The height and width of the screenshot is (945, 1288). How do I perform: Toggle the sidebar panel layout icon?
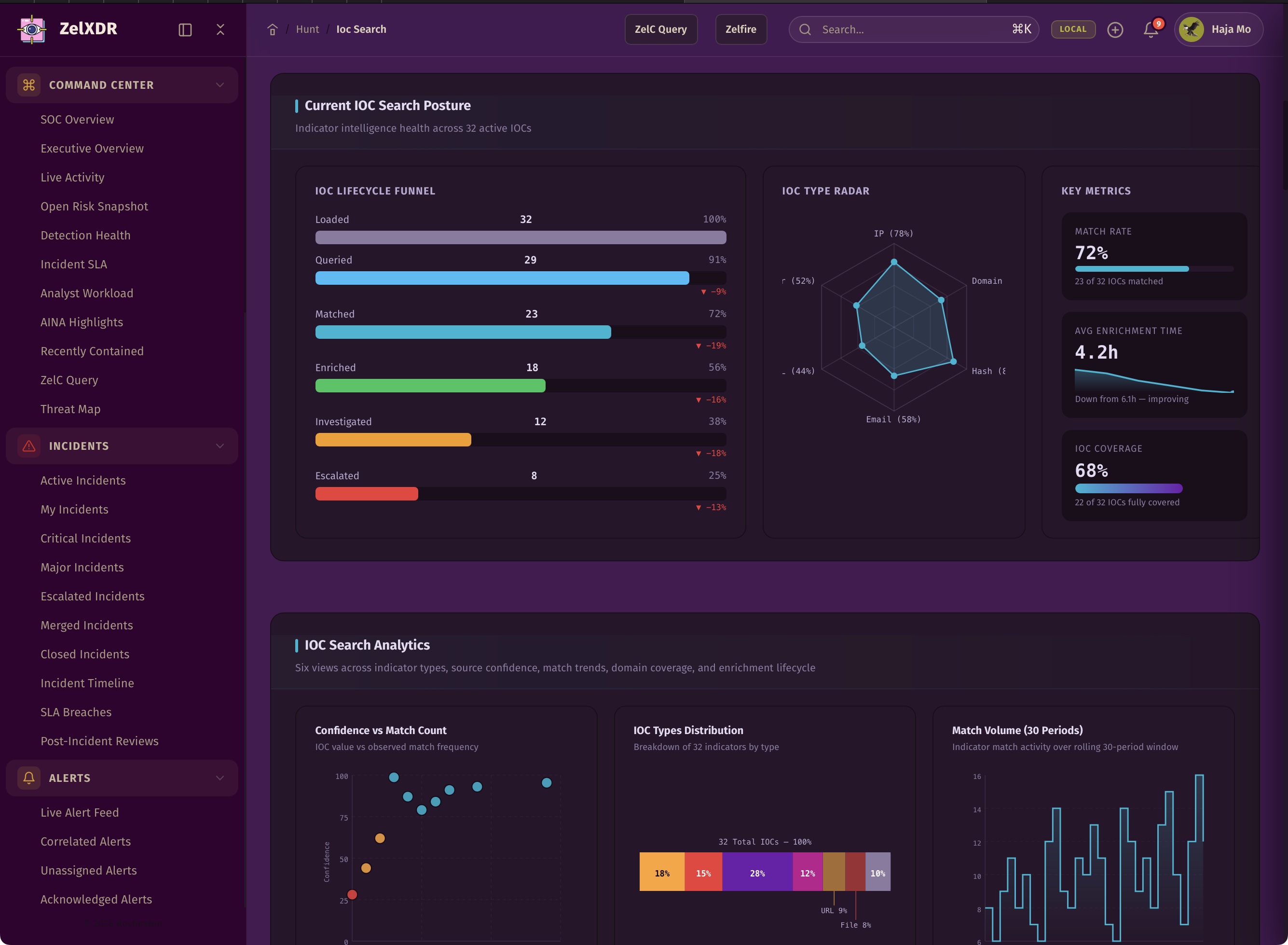(185, 30)
